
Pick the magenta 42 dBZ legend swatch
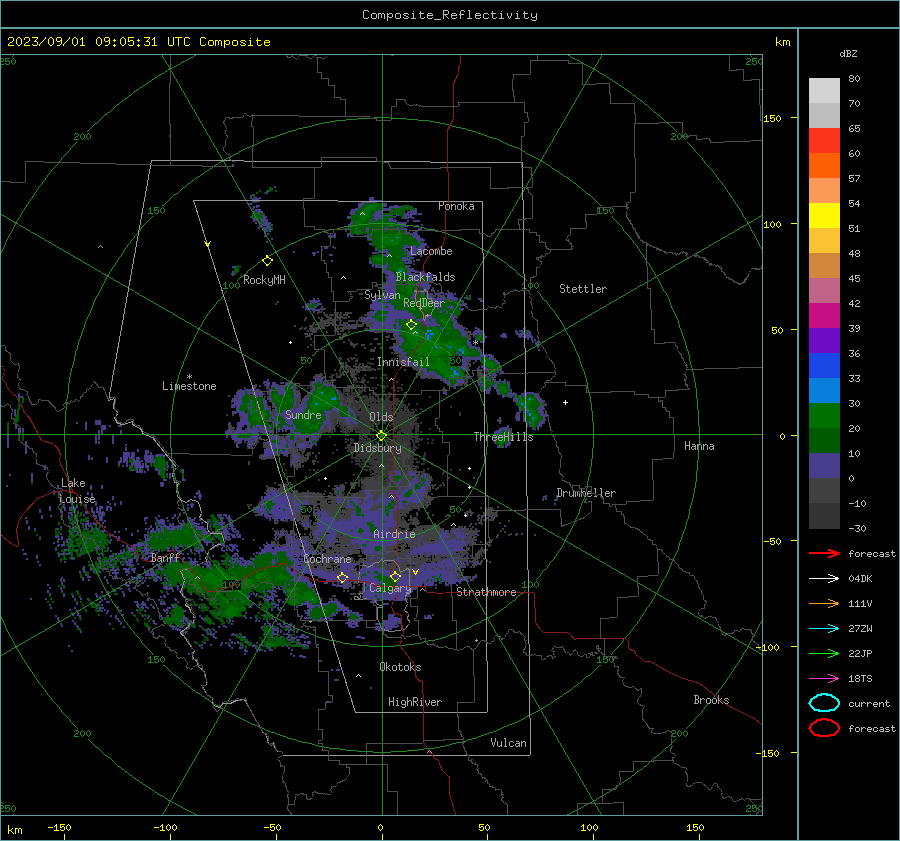coord(824,315)
